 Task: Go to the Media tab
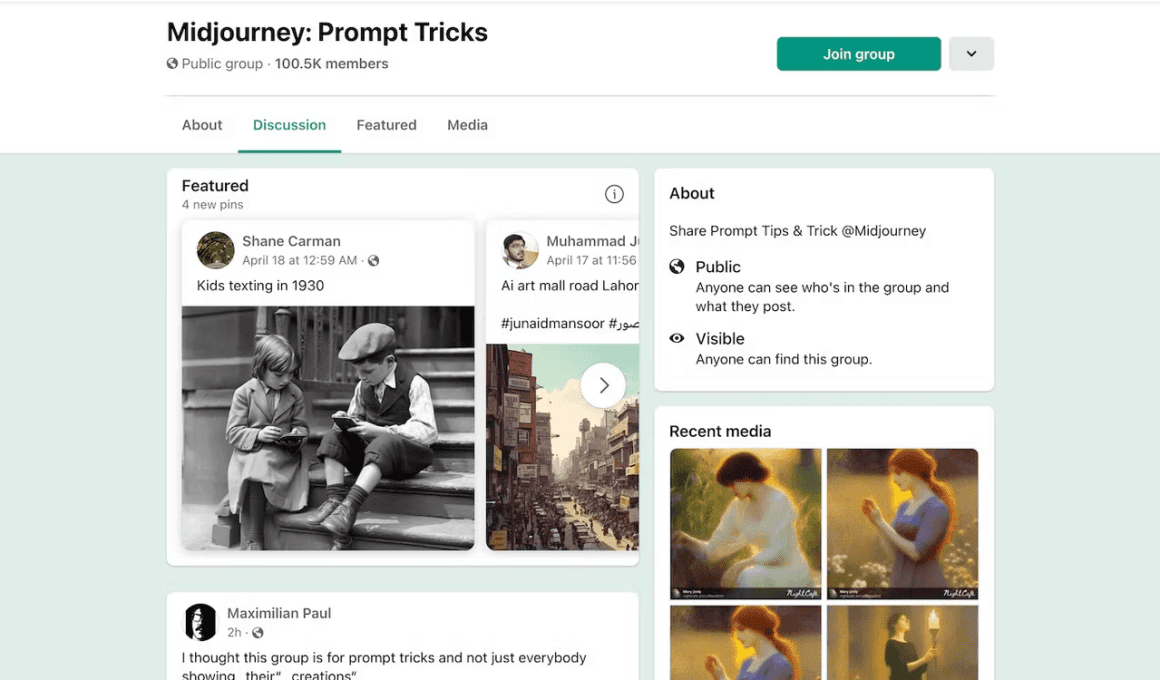[468, 125]
